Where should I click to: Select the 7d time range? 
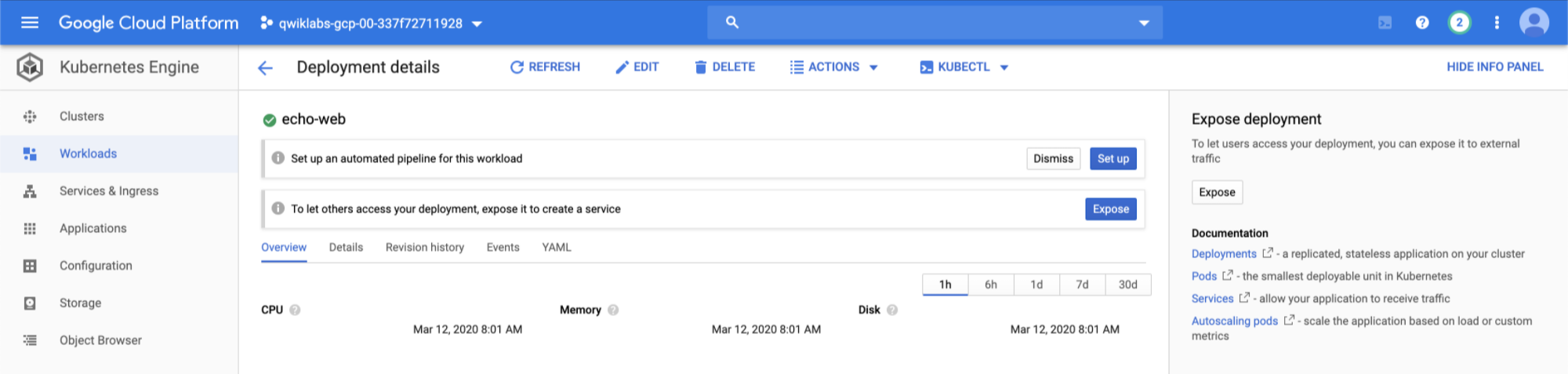pos(1082,285)
